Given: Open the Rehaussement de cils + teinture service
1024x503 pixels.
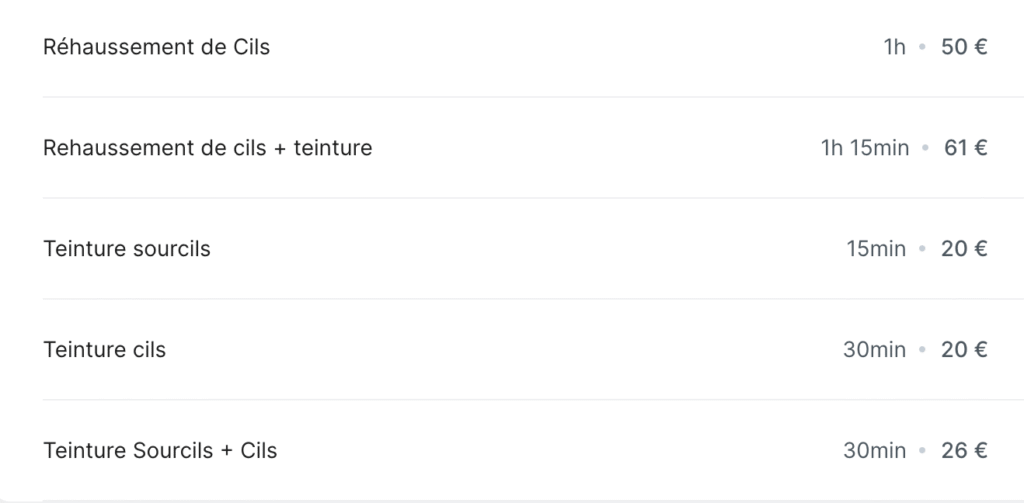Looking at the screenshot, I should click(x=533, y=148).
